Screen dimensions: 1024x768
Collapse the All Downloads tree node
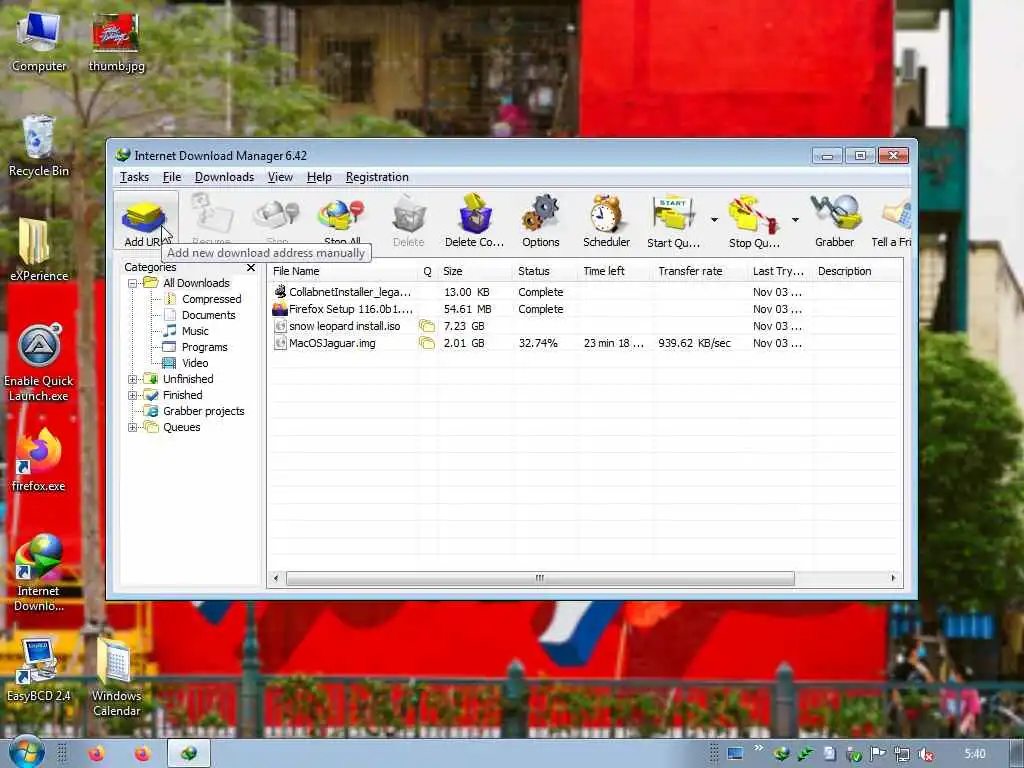point(133,283)
